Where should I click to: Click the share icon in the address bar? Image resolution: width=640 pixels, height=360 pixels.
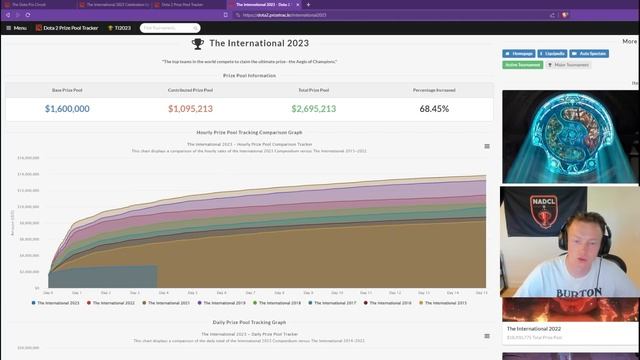(x=552, y=15)
